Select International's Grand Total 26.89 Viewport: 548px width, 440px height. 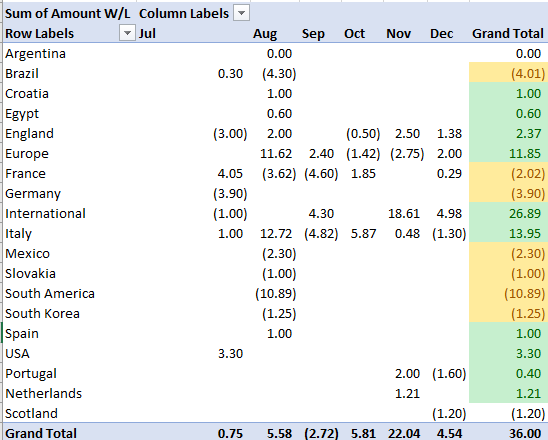(525, 213)
